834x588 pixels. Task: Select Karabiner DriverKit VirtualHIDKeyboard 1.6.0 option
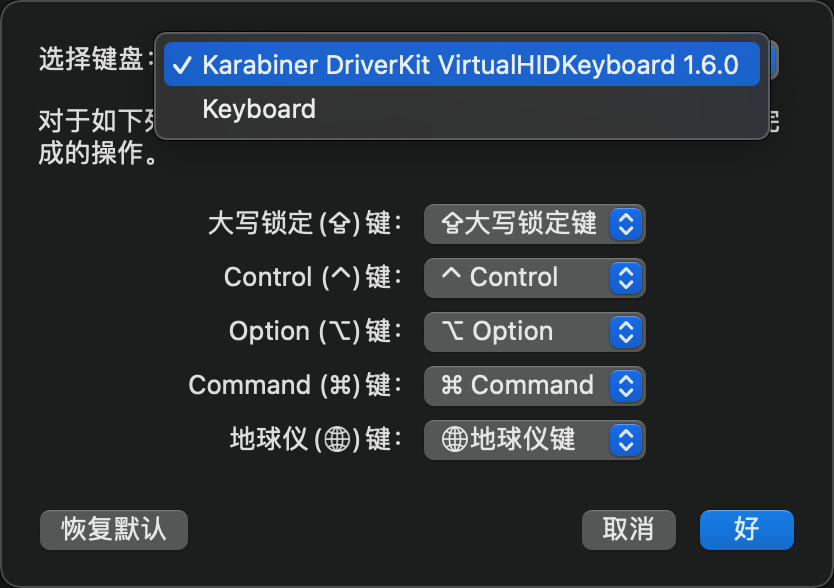pyautogui.click(x=462, y=64)
